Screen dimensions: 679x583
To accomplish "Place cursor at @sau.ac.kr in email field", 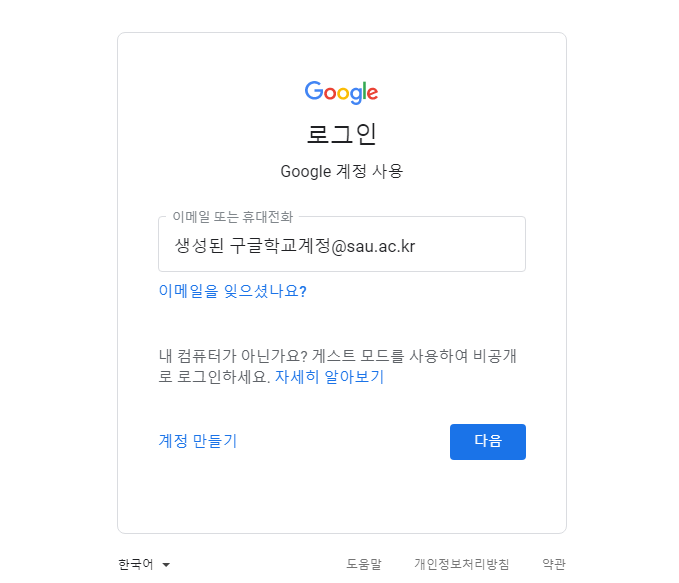I will coord(373,246).
